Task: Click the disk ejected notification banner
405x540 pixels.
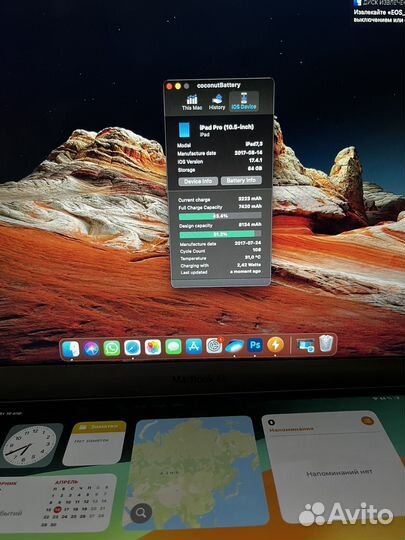Action: (379, 11)
